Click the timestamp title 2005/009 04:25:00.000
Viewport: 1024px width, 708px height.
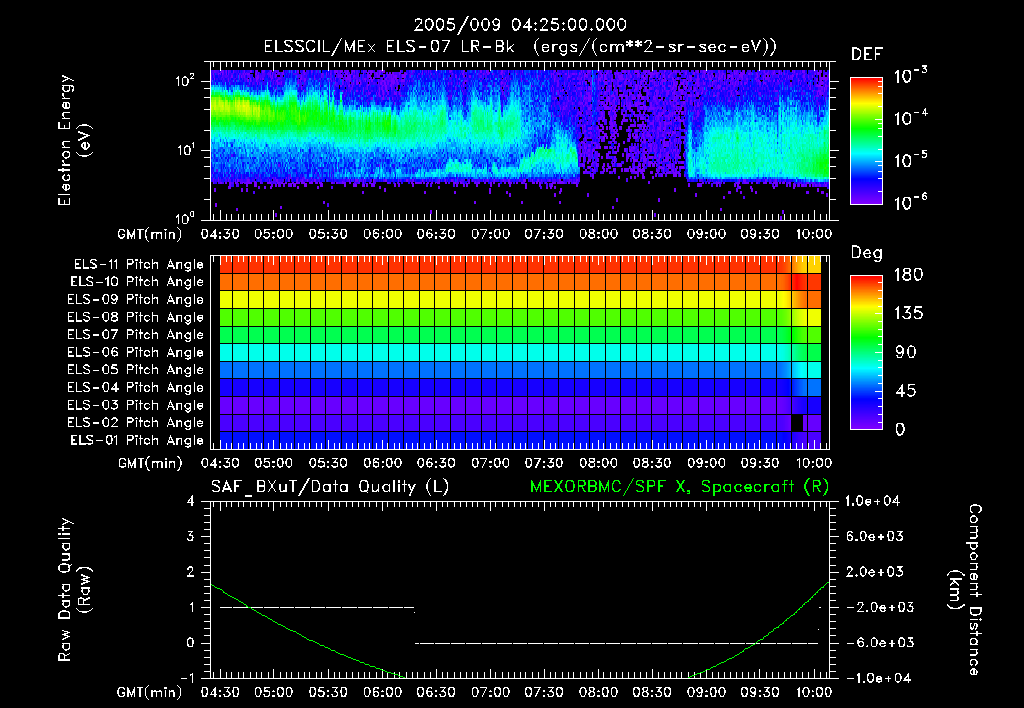520,25
